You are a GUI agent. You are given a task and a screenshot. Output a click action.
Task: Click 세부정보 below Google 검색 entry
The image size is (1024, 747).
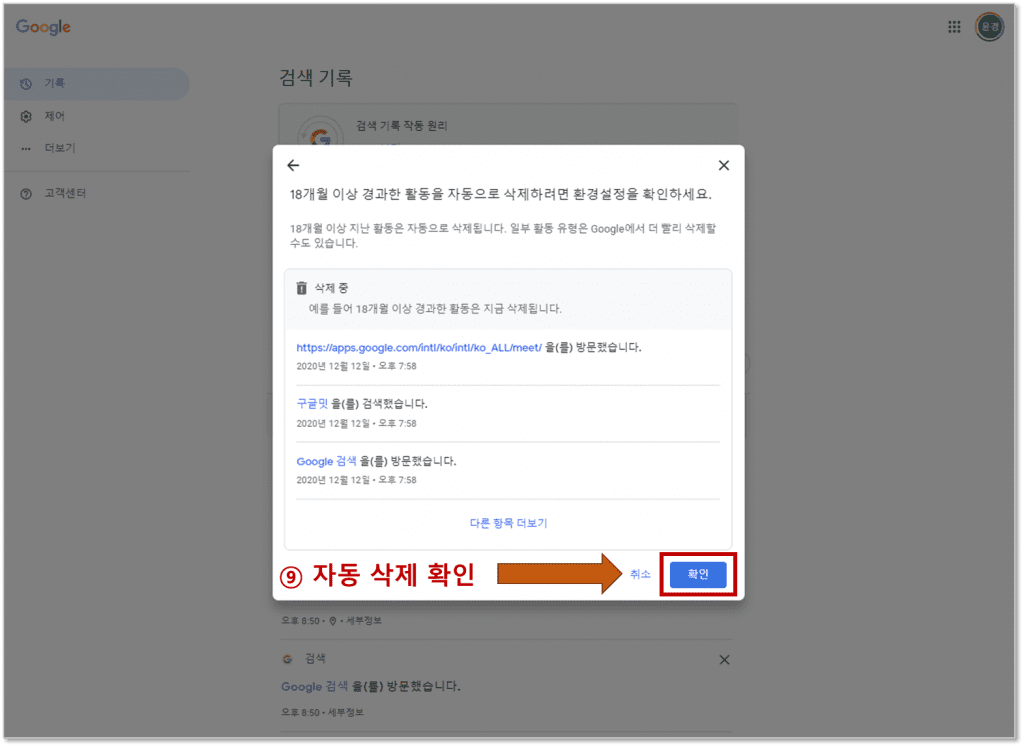pyautogui.click(x=345, y=712)
